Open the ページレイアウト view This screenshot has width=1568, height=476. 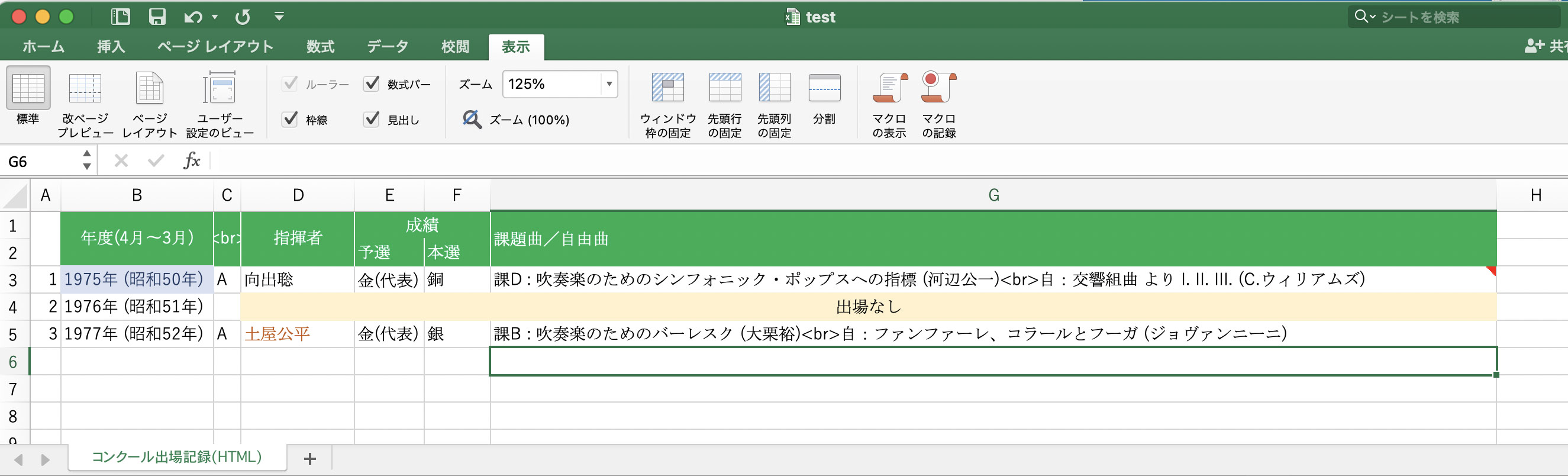tap(149, 89)
